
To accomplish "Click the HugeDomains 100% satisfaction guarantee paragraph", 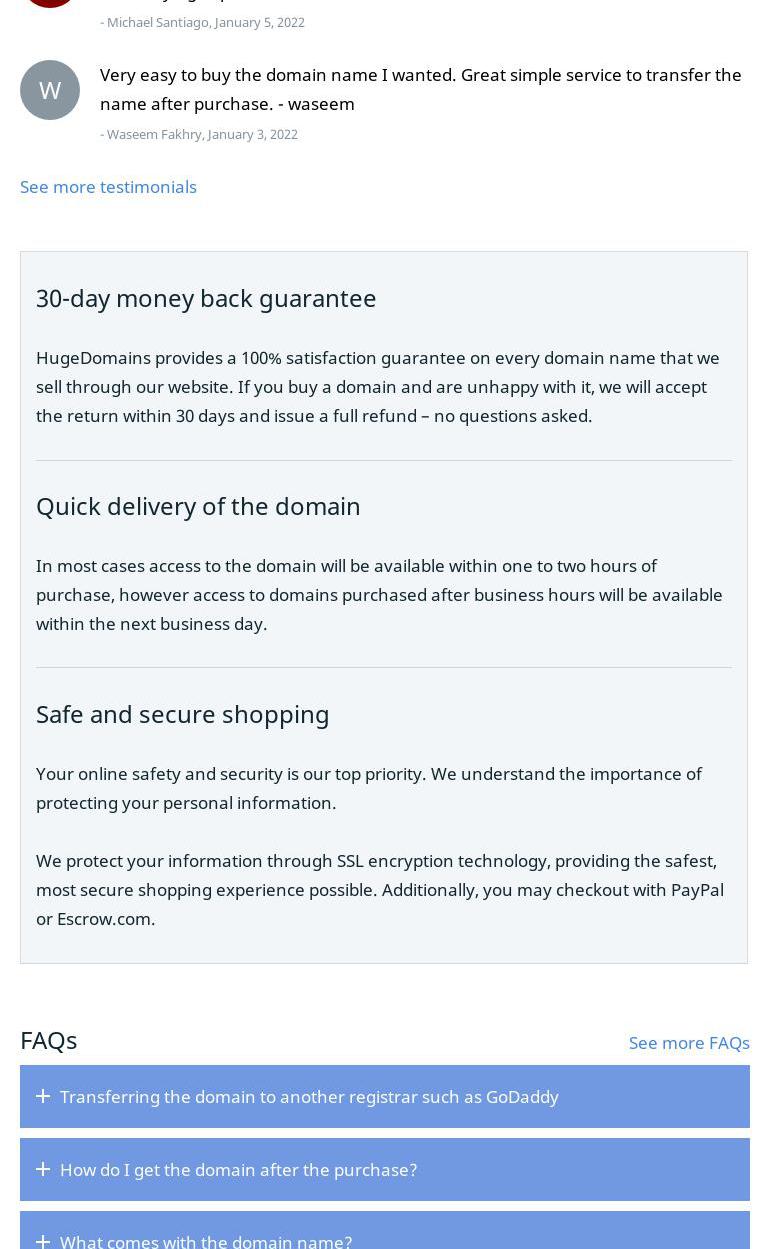I will tap(378, 387).
